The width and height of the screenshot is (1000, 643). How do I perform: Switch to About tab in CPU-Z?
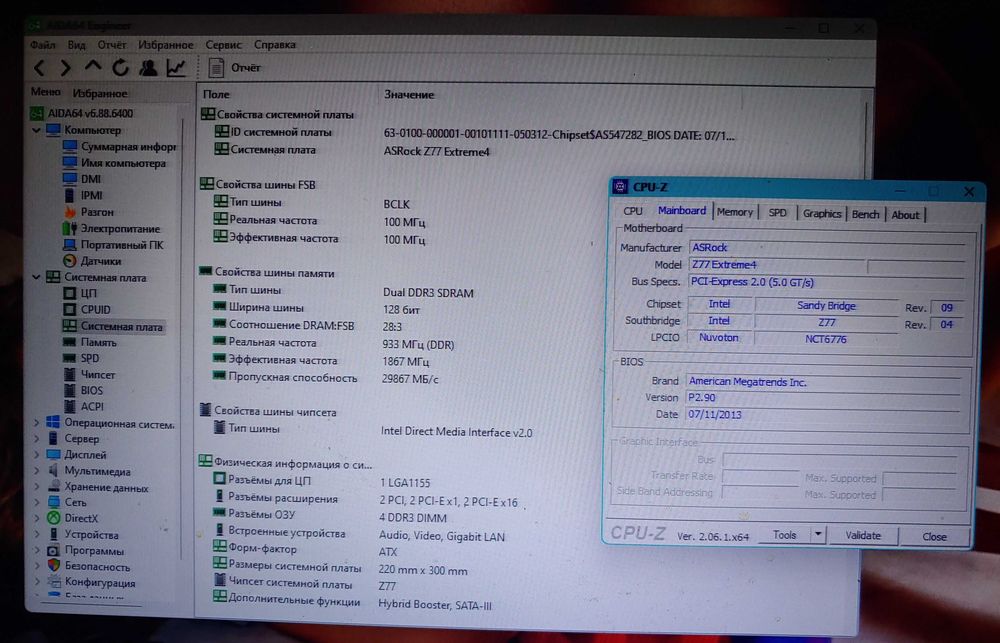click(x=905, y=215)
